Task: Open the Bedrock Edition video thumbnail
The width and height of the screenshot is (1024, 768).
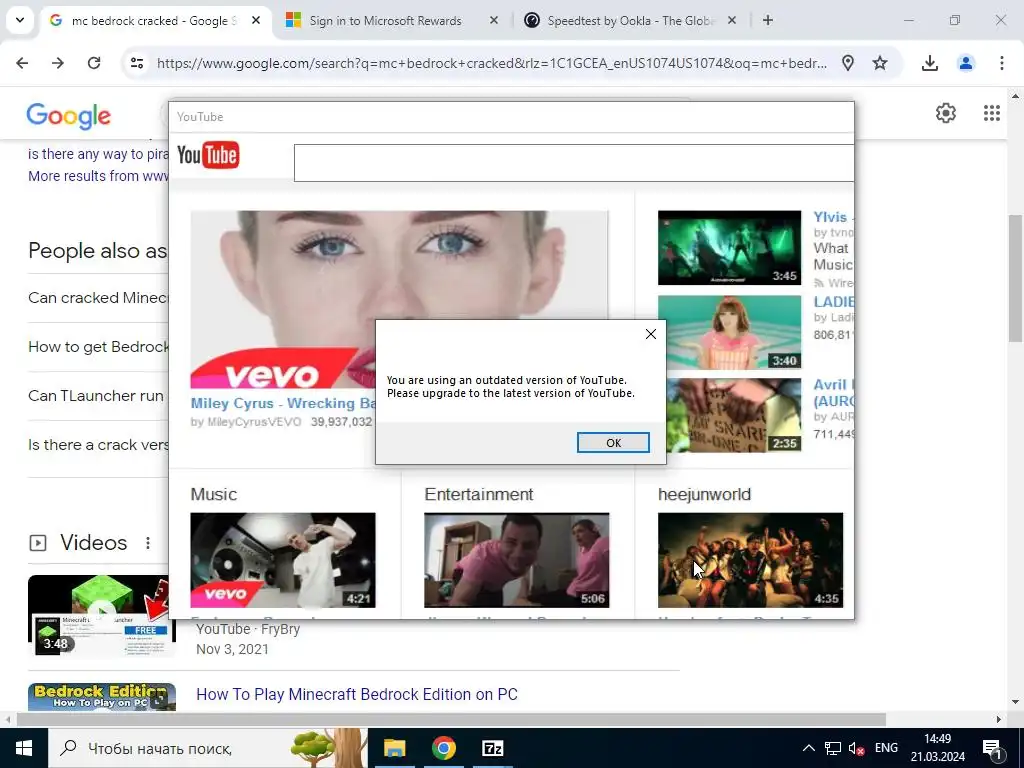Action: [x=102, y=697]
